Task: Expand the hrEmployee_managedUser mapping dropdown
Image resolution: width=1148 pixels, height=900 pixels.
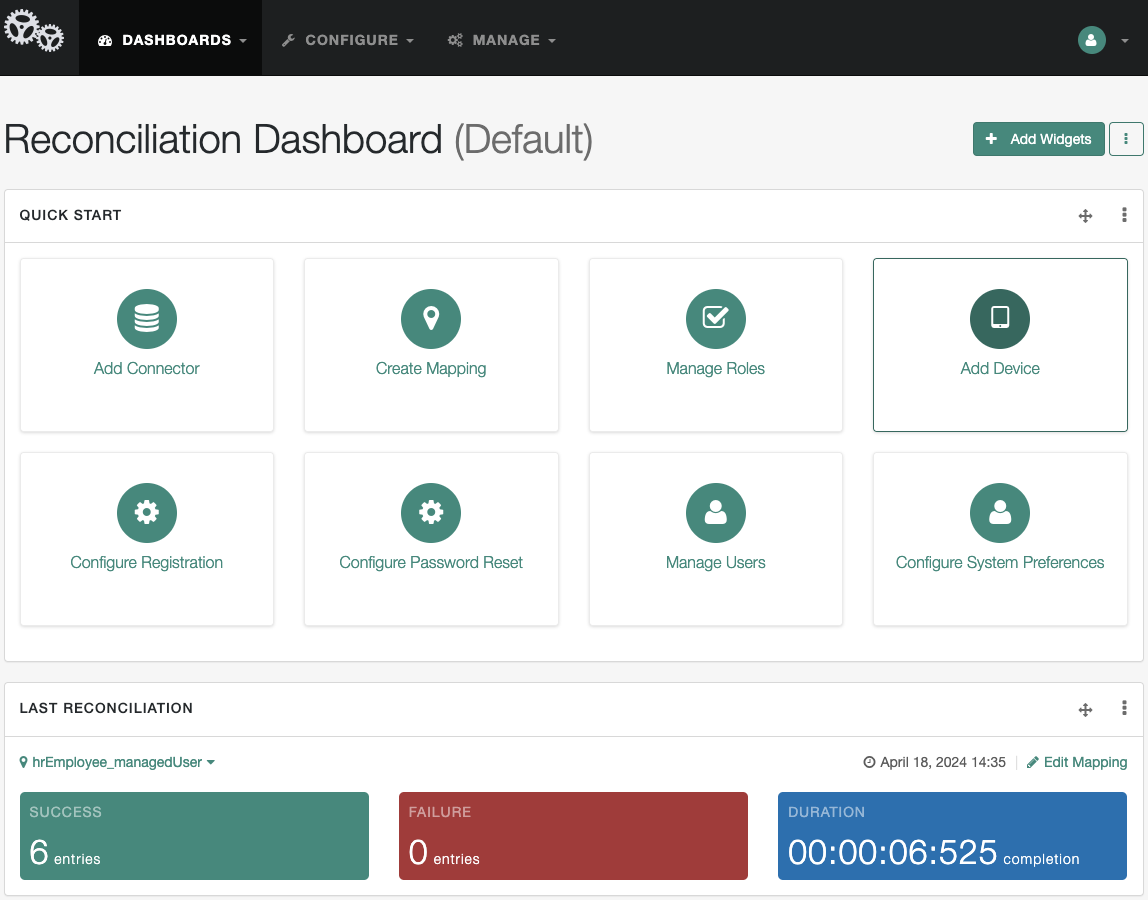Action: tap(117, 762)
